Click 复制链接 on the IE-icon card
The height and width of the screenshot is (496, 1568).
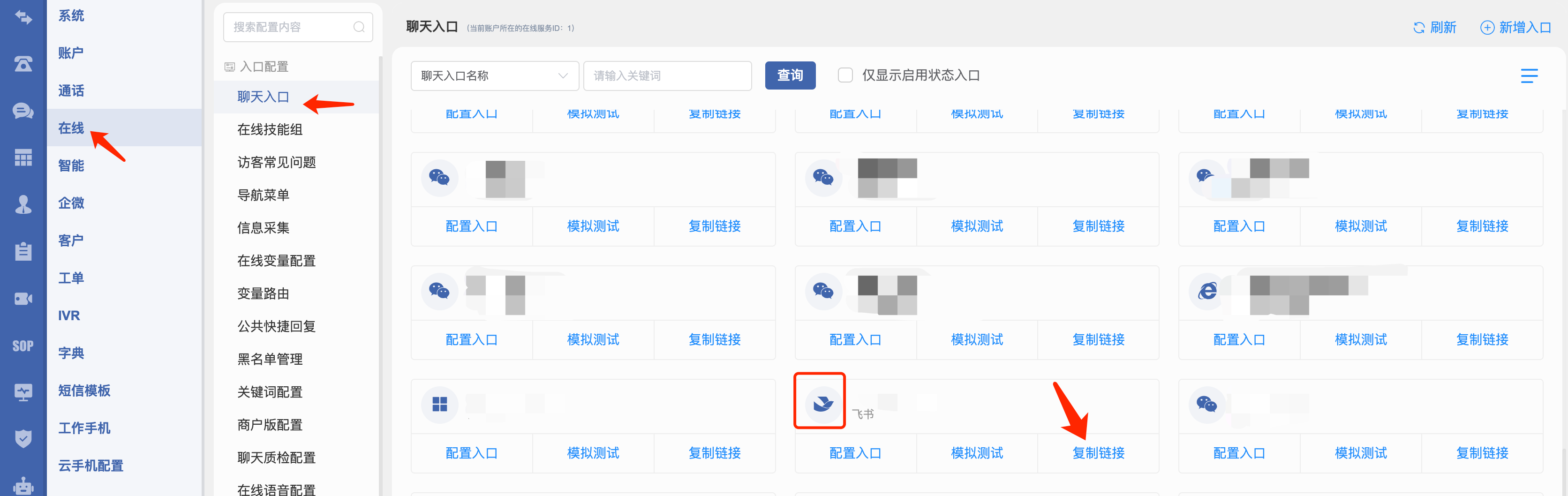(x=1482, y=339)
